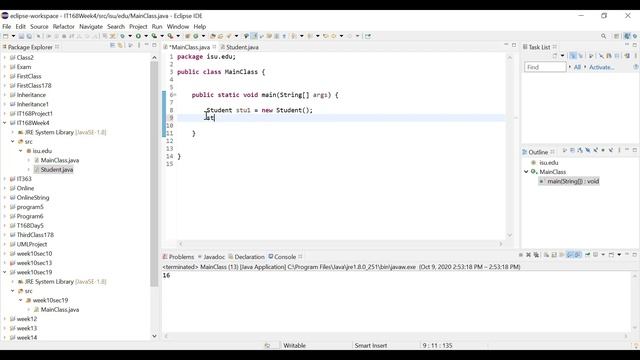Image resolution: width=640 pixels, height=360 pixels.
Task: Open the File menu
Action: click(7, 27)
